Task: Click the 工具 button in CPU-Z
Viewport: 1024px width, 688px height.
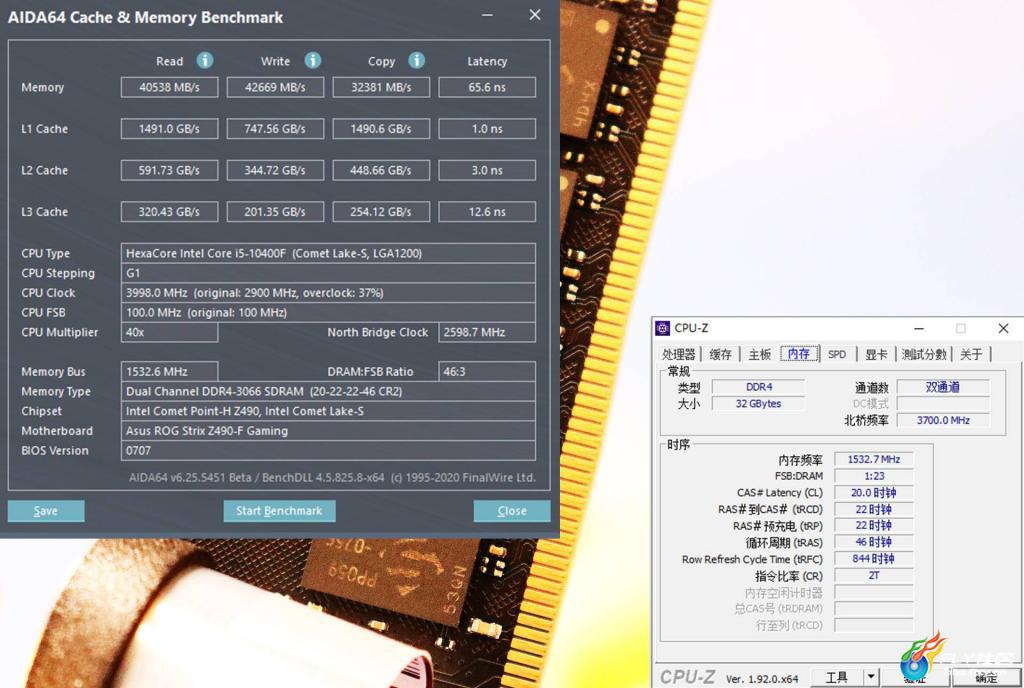Action: (837, 677)
